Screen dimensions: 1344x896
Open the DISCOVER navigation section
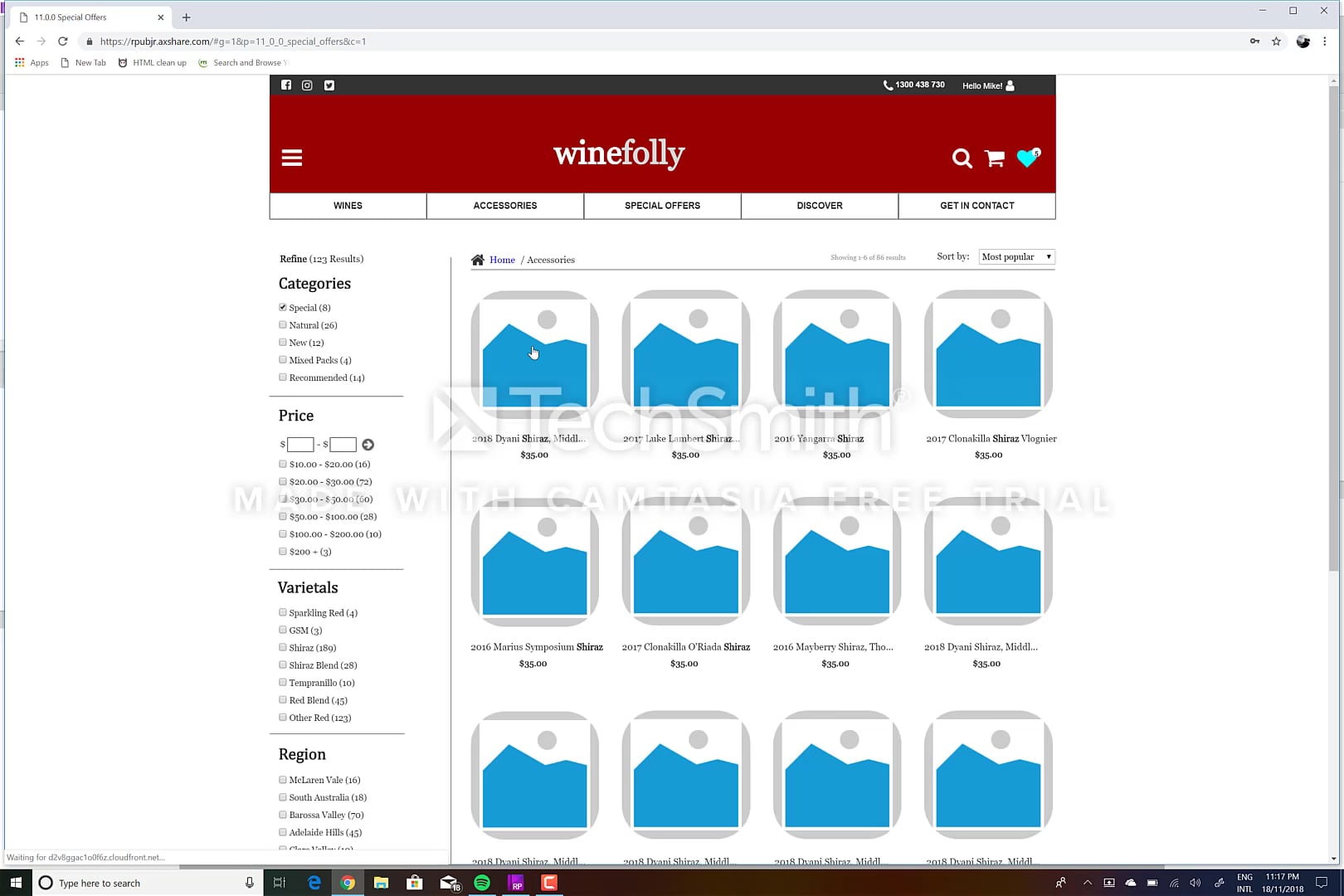point(820,205)
